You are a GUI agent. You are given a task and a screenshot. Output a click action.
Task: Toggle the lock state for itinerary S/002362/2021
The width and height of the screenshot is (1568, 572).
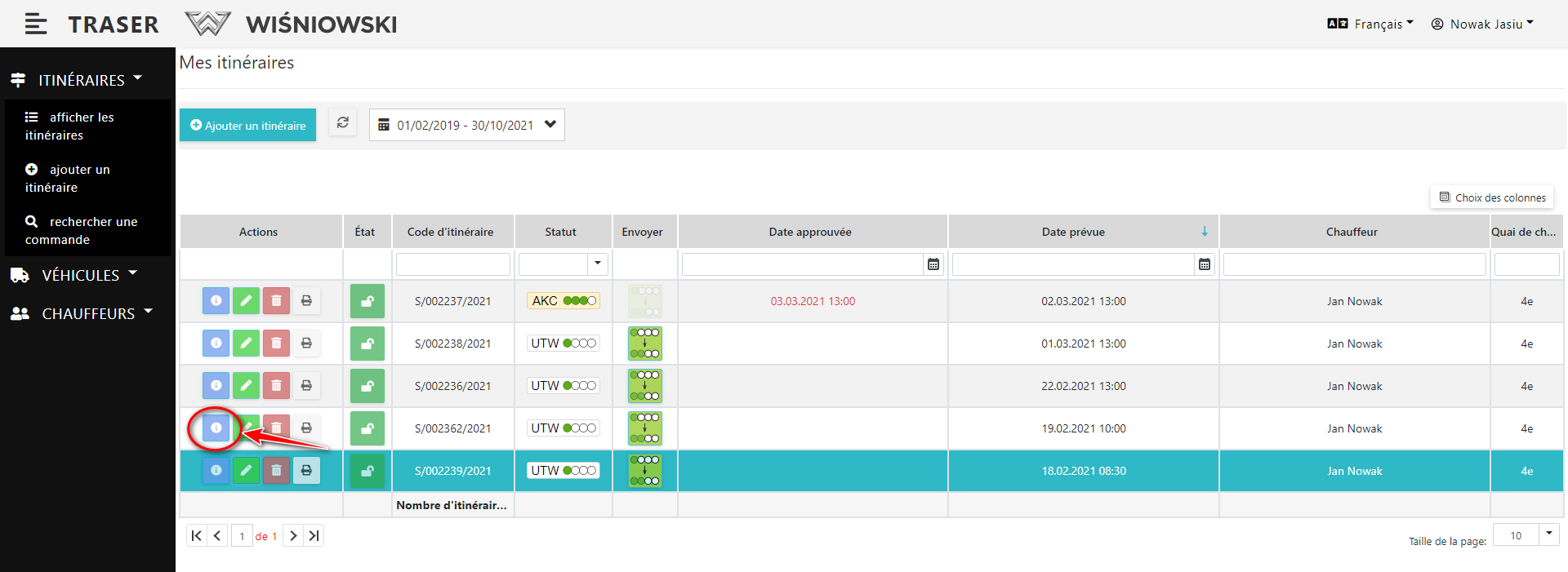click(367, 428)
